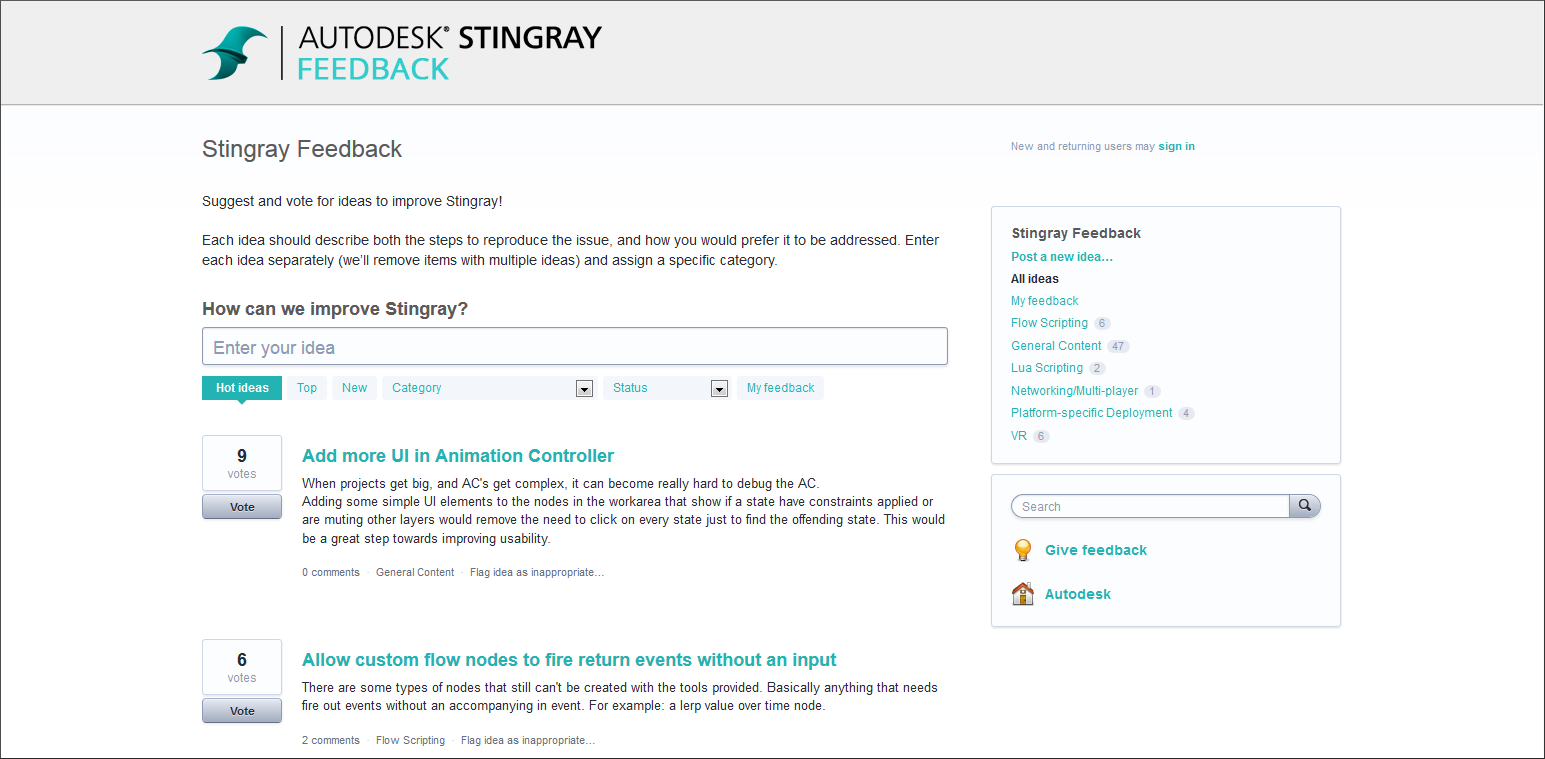Image resolution: width=1545 pixels, height=759 pixels.
Task: Flag the Animation Controller idea as inappropriate
Action: click(537, 573)
